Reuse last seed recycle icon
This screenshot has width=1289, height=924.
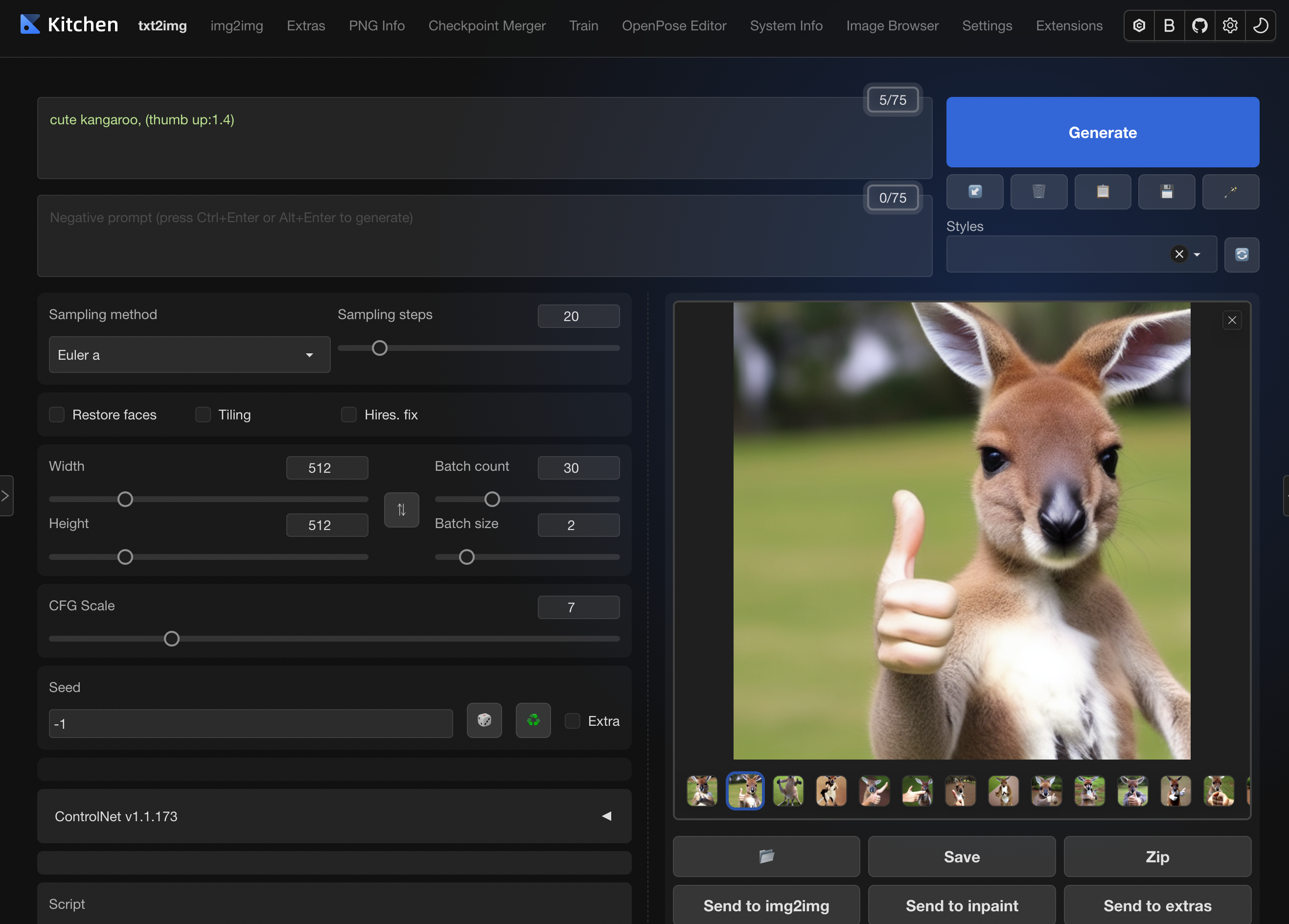click(533, 720)
